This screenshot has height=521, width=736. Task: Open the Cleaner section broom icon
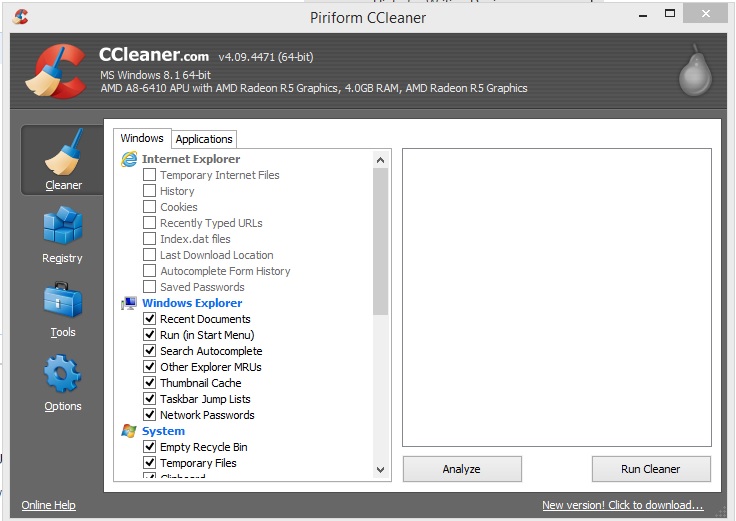64,152
